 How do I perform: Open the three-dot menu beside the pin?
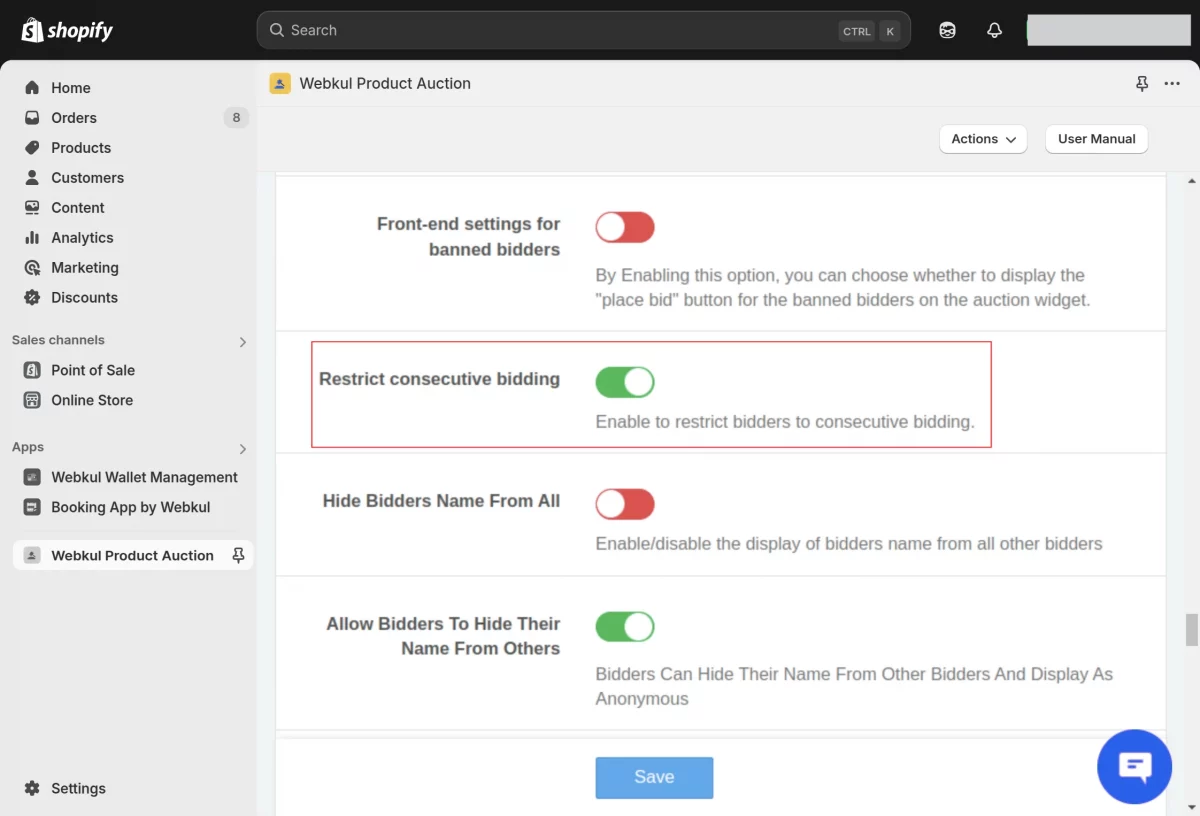pos(1172,84)
